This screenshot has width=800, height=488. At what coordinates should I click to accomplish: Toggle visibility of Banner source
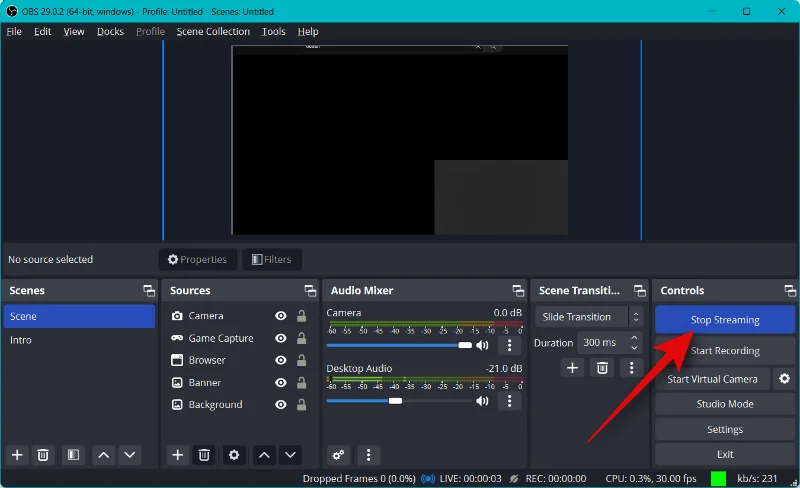click(x=281, y=382)
